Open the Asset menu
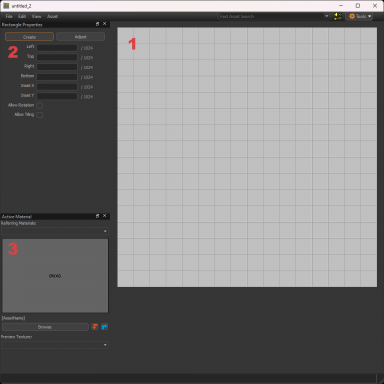This screenshot has width=384, height=384. coord(52,16)
